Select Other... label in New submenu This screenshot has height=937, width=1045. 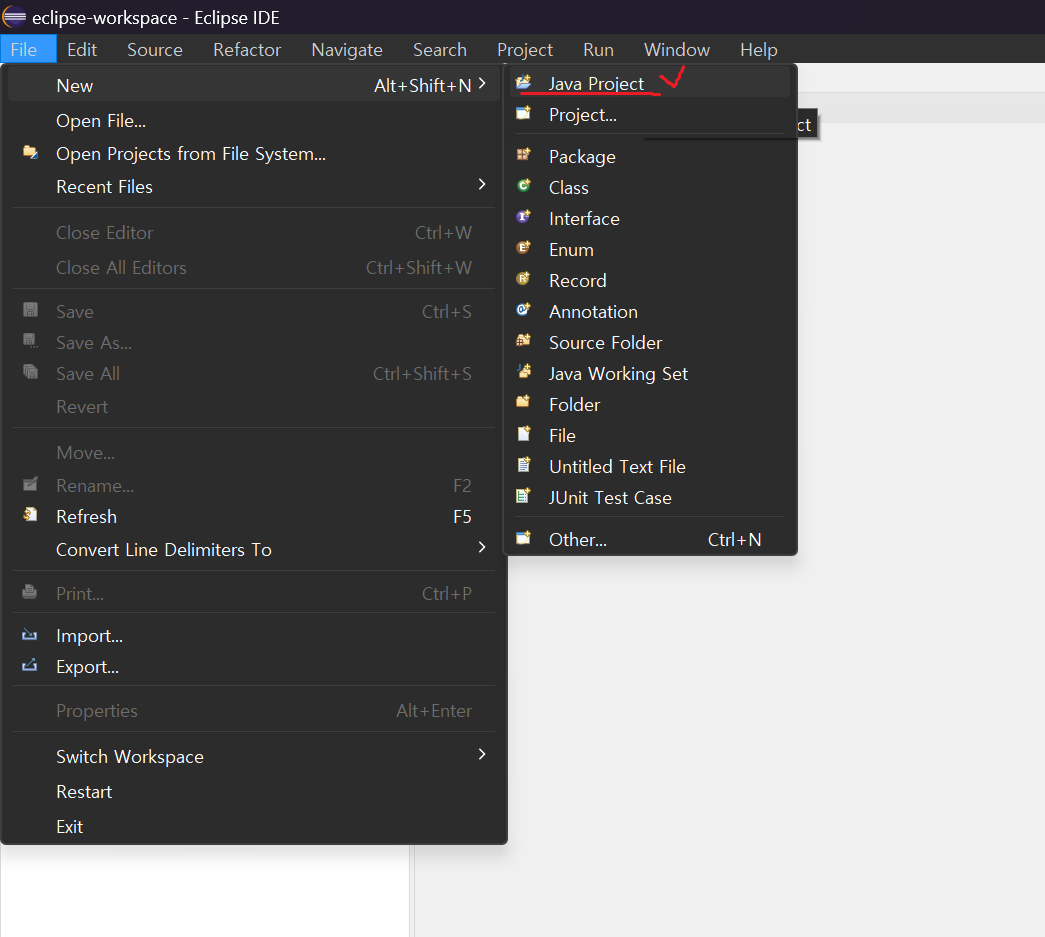pos(578,540)
